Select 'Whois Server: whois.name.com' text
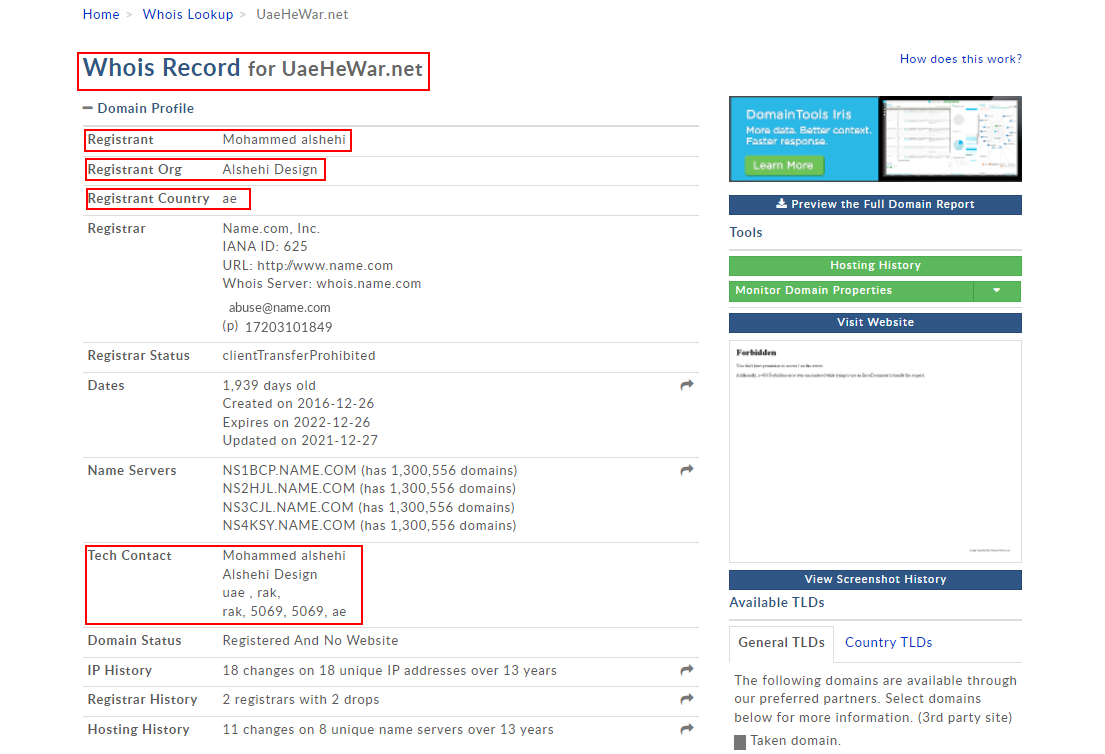The image size is (1105, 754). (322, 283)
